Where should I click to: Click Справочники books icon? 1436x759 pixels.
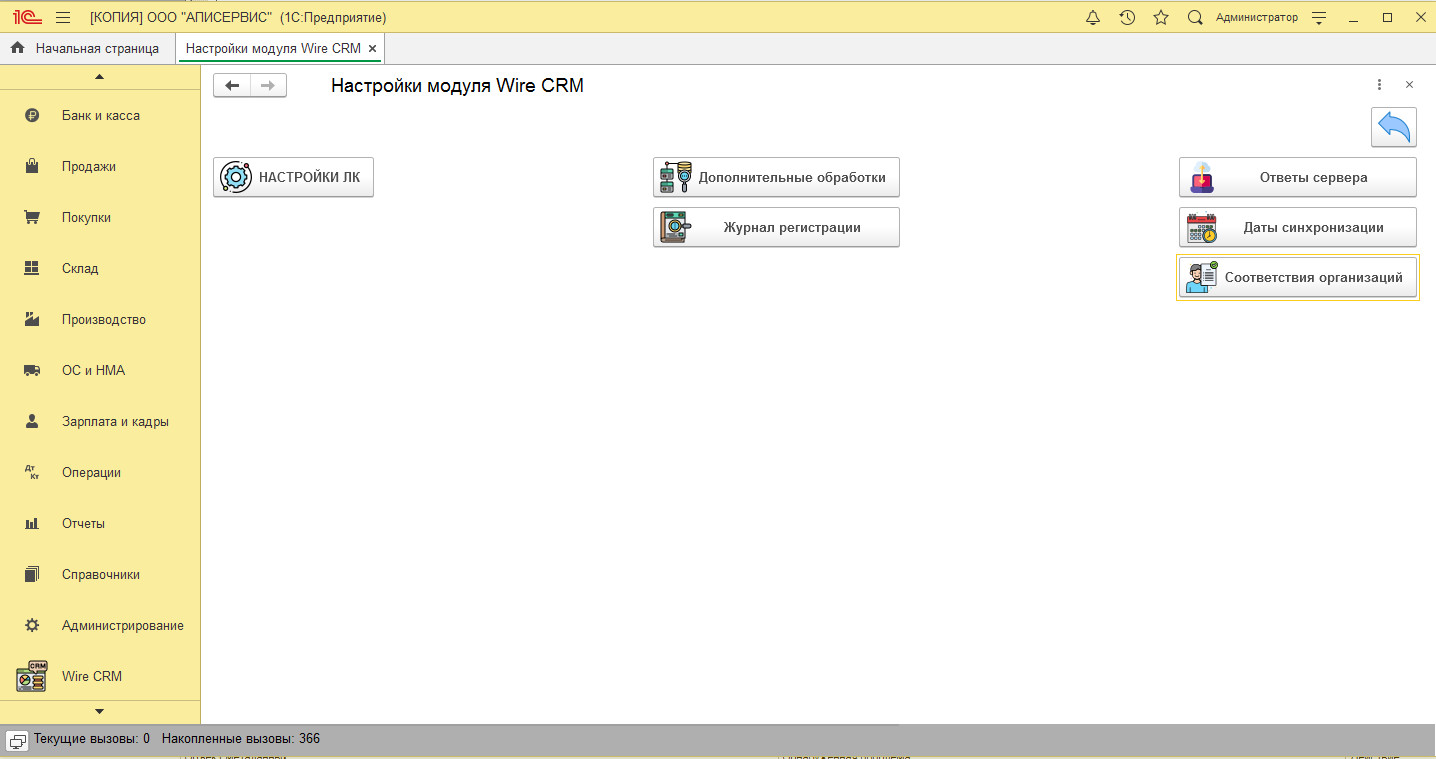(x=32, y=574)
